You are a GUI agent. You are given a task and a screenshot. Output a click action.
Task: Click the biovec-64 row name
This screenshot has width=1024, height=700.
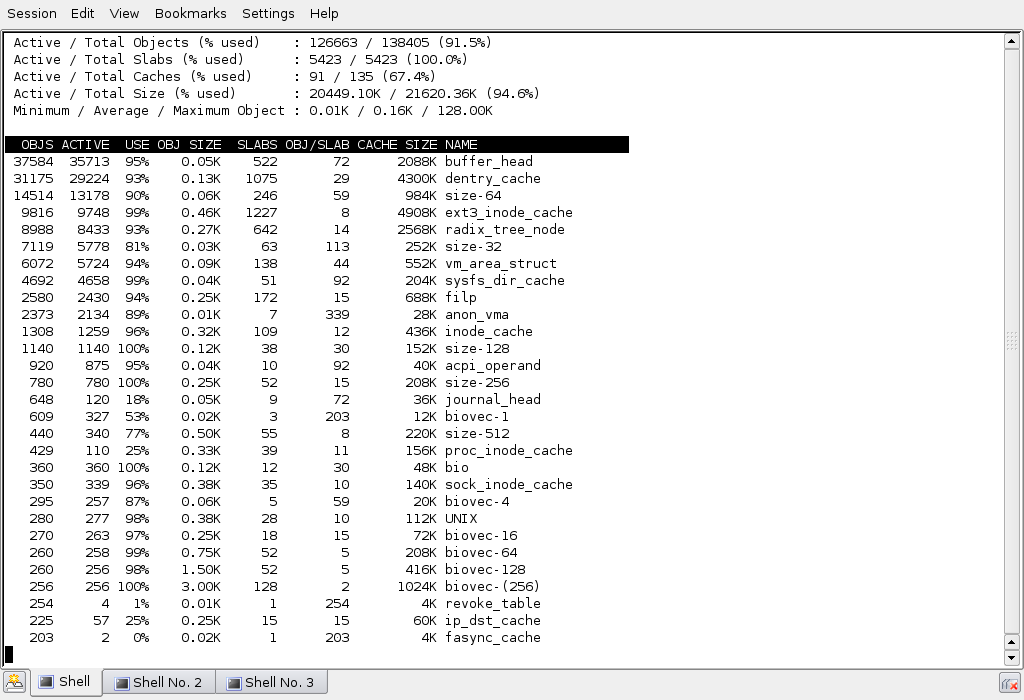[x=481, y=552]
